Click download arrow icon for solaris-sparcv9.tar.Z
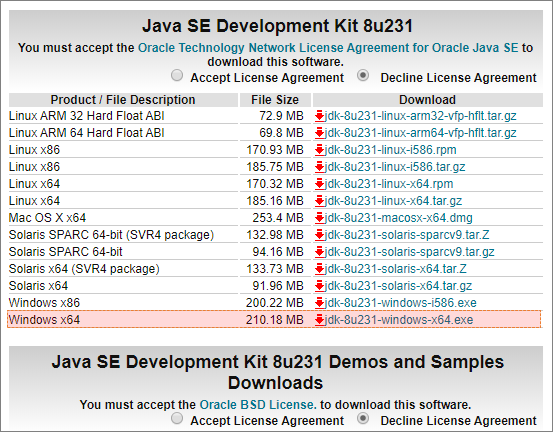The height and width of the screenshot is (432, 553). (320, 235)
